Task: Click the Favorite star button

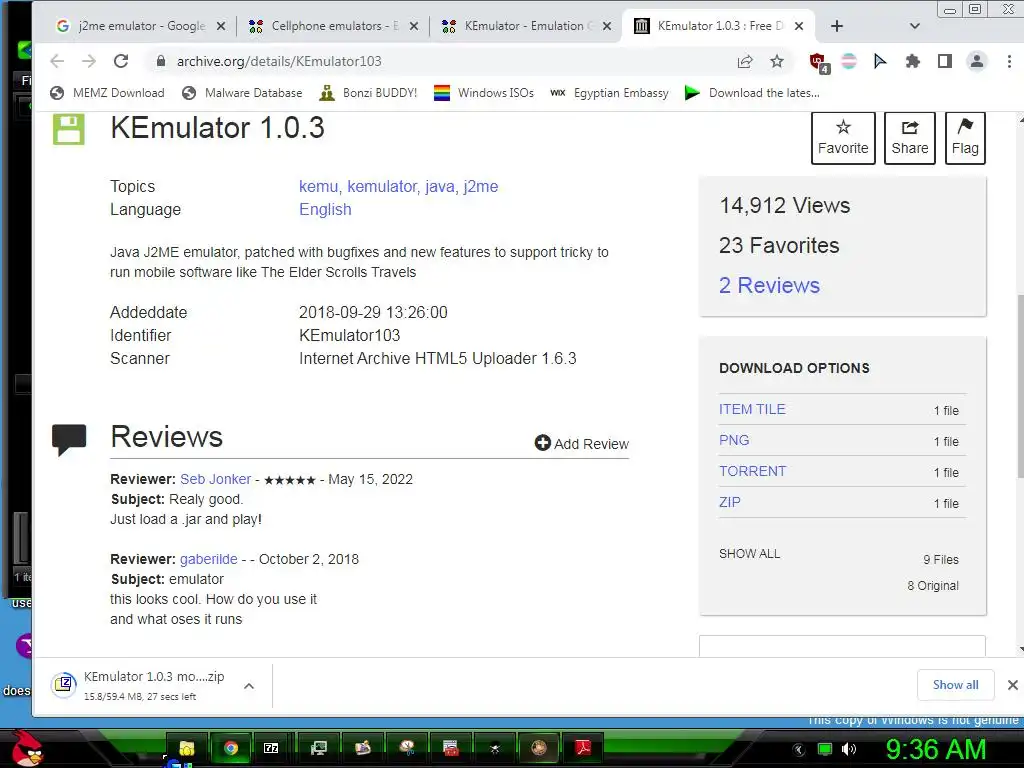Action: tap(843, 137)
